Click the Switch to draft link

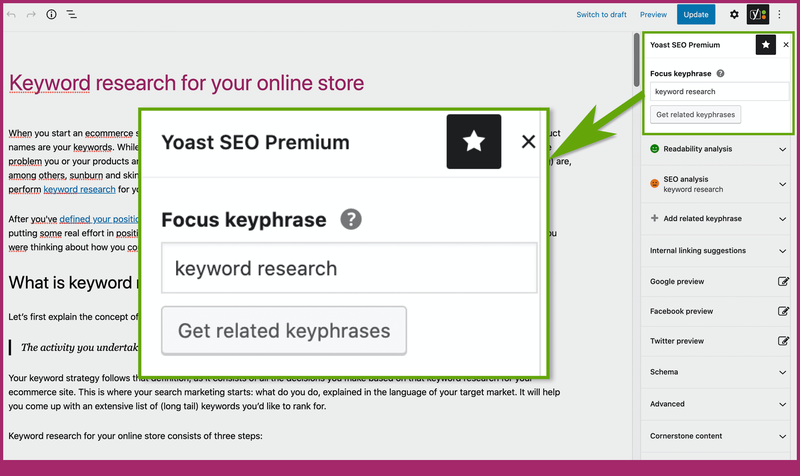601,15
